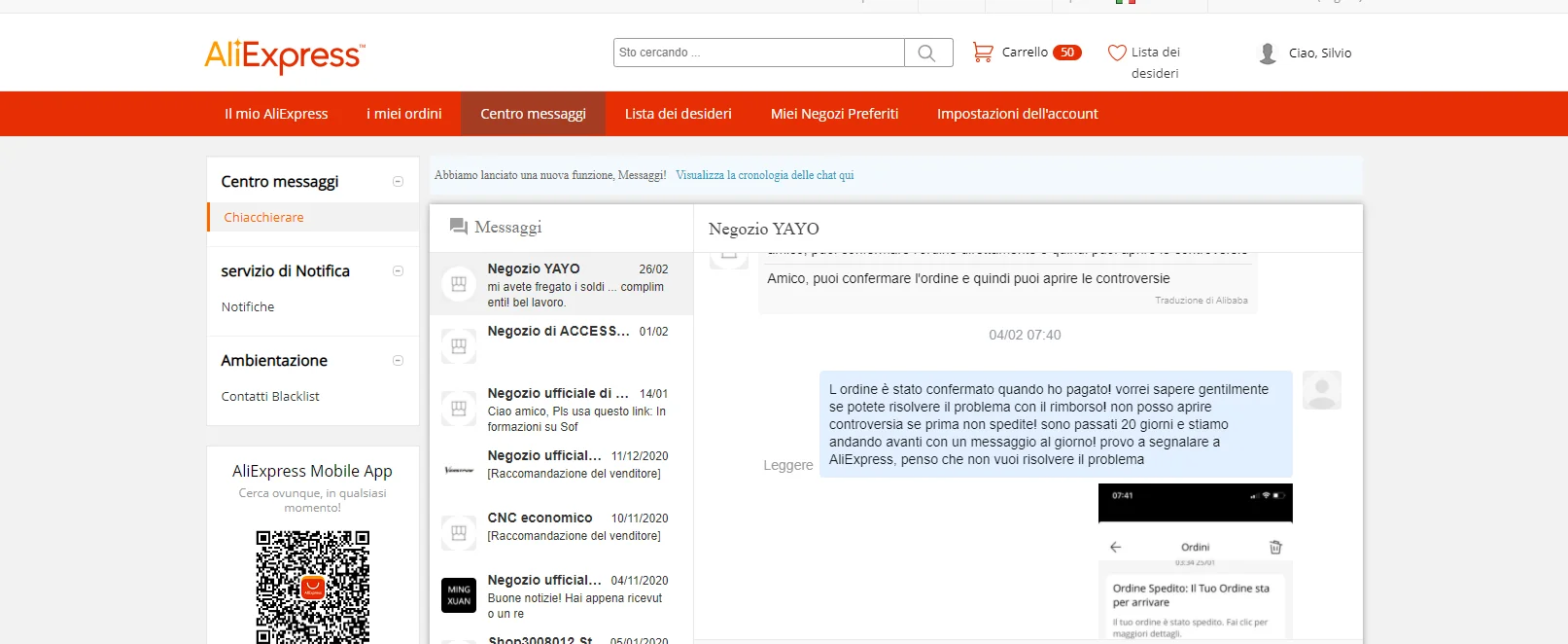Click Visualizza la cronologia delle chat qui

click(765, 175)
